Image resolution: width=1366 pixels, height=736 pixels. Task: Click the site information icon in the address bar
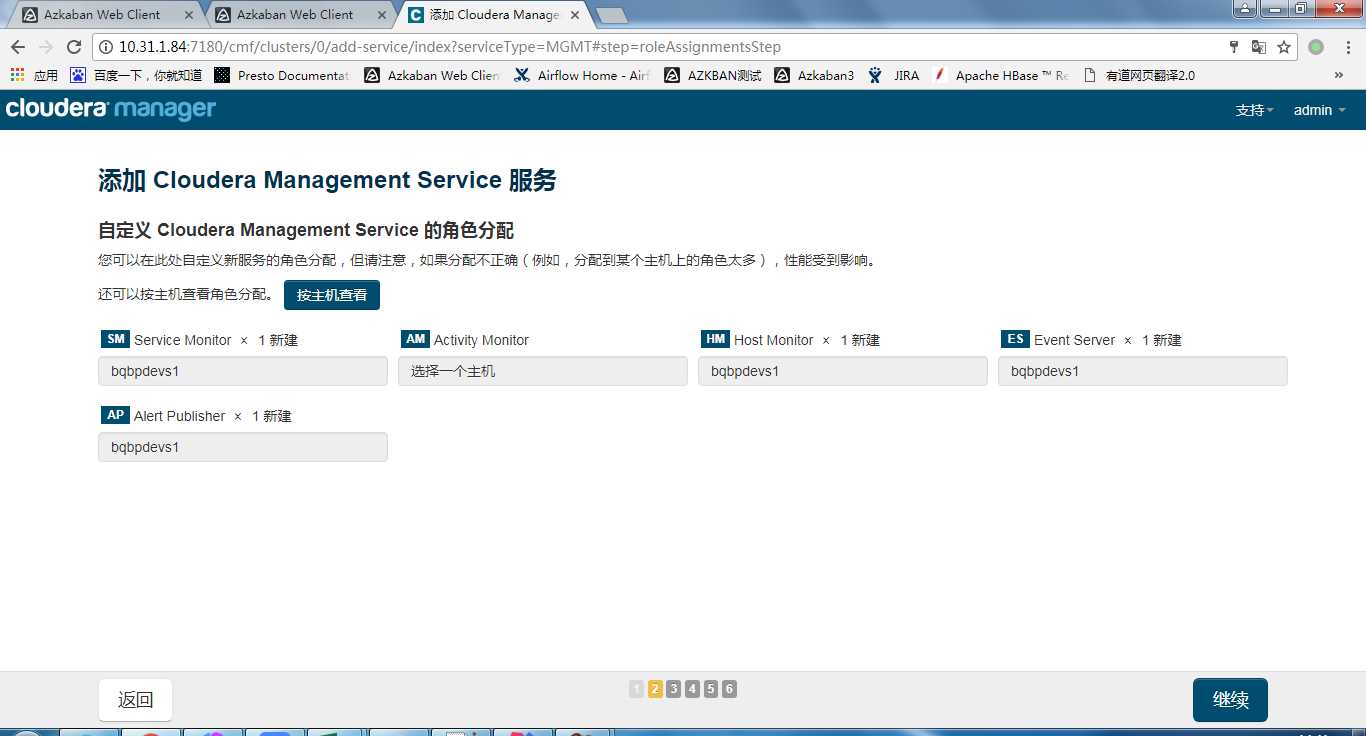click(x=106, y=47)
